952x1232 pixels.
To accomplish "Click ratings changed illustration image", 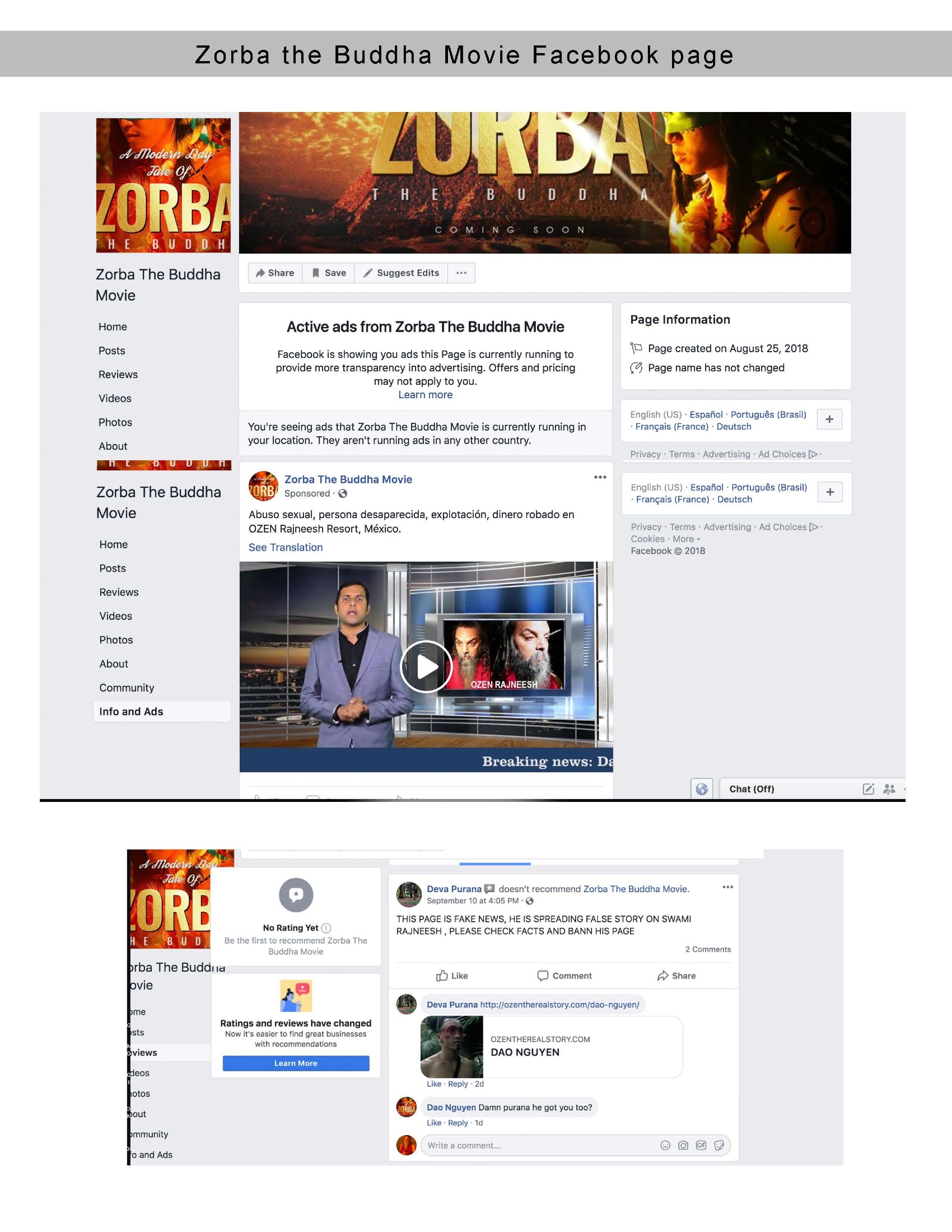I will pos(296,996).
